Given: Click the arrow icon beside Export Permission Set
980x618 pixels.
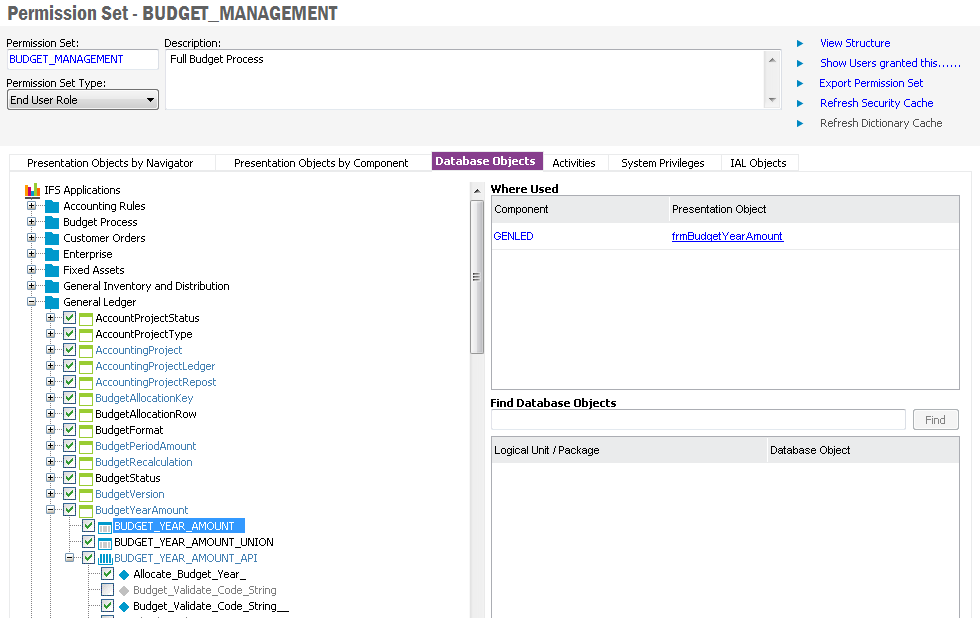Looking at the screenshot, I should pos(800,83).
